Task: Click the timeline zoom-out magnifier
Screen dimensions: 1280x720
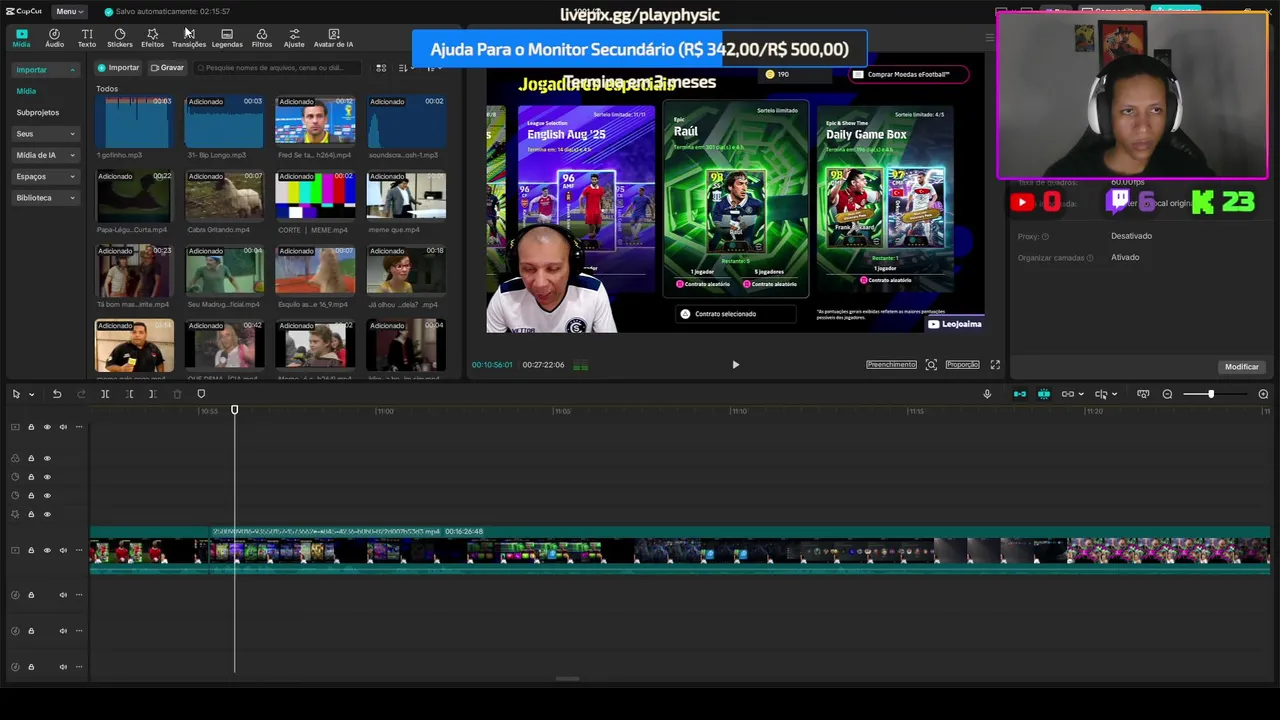Action: [x=1167, y=394]
